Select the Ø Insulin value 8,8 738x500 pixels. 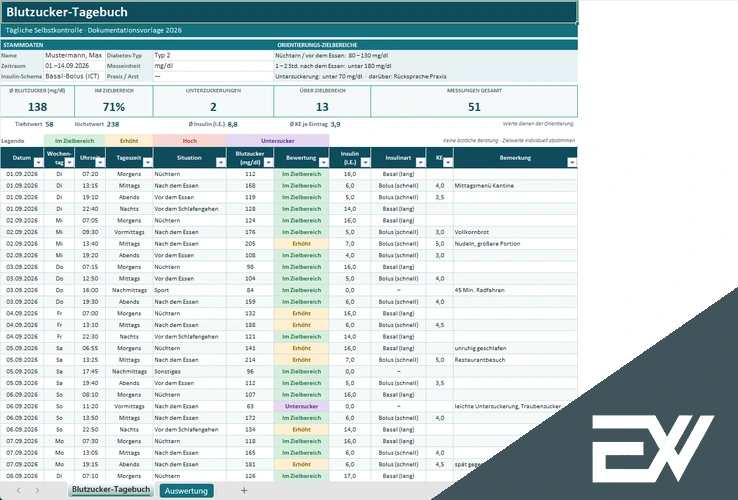(x=233, y=124)
